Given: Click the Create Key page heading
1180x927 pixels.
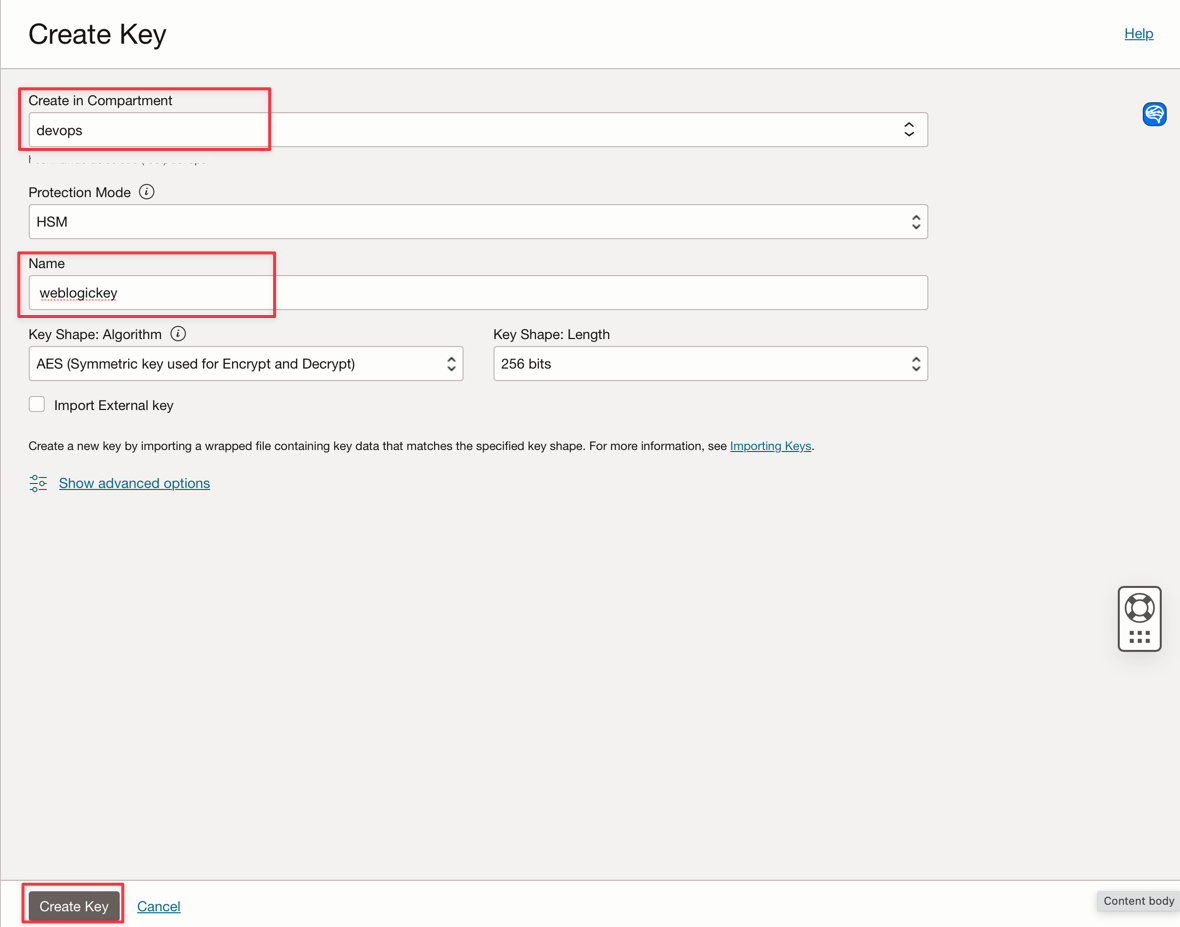Looking at the screenshot, I should tap(97, 34).
